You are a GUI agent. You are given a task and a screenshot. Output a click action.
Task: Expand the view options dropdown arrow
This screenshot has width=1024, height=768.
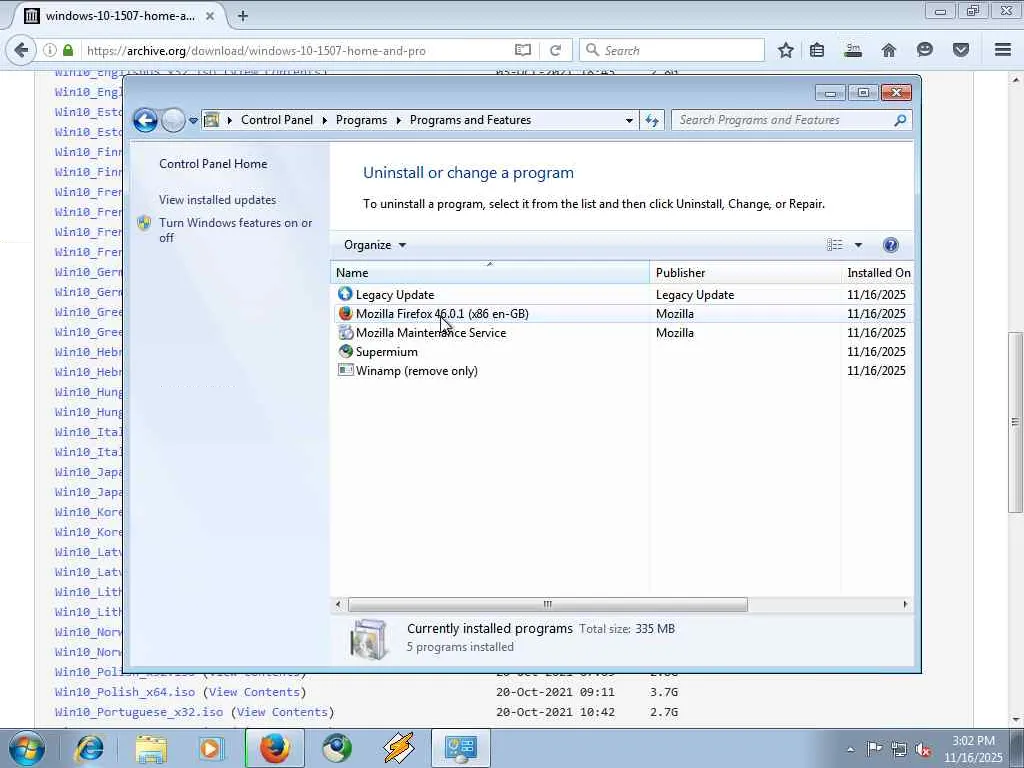click(858, 246)
